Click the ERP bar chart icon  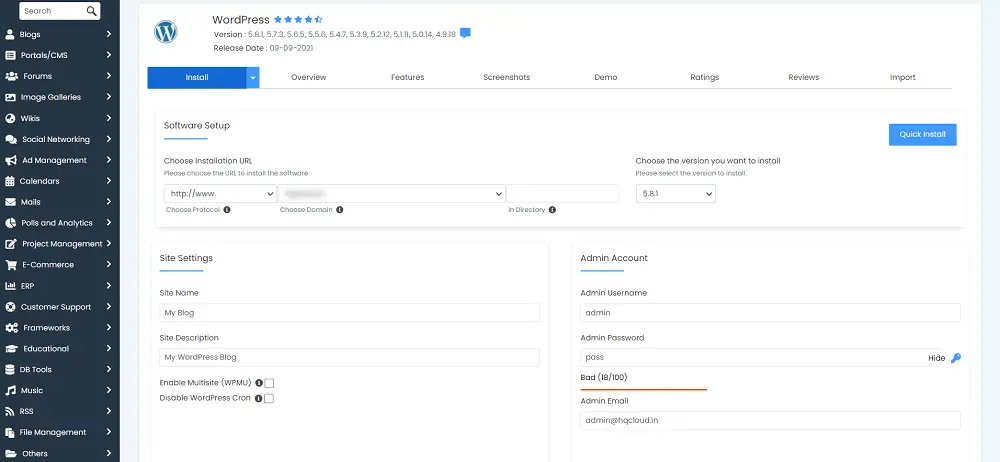click(10, 286)
